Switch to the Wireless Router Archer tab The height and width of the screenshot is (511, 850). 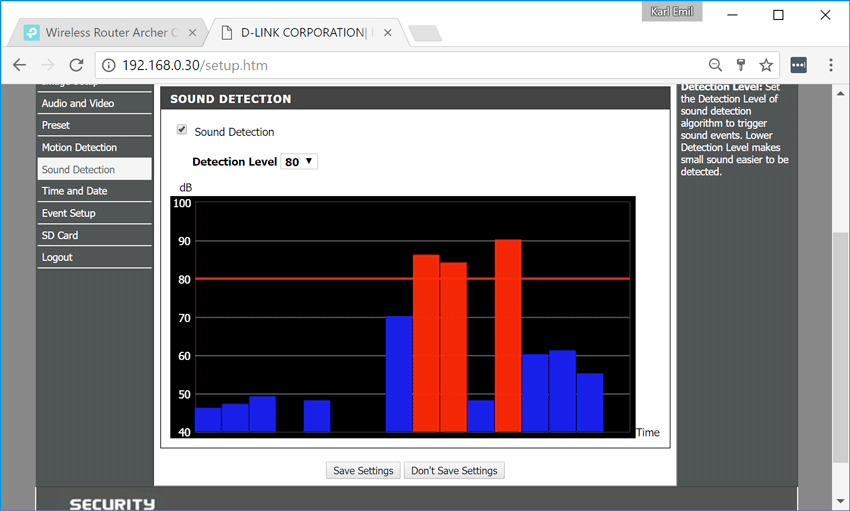110,33
